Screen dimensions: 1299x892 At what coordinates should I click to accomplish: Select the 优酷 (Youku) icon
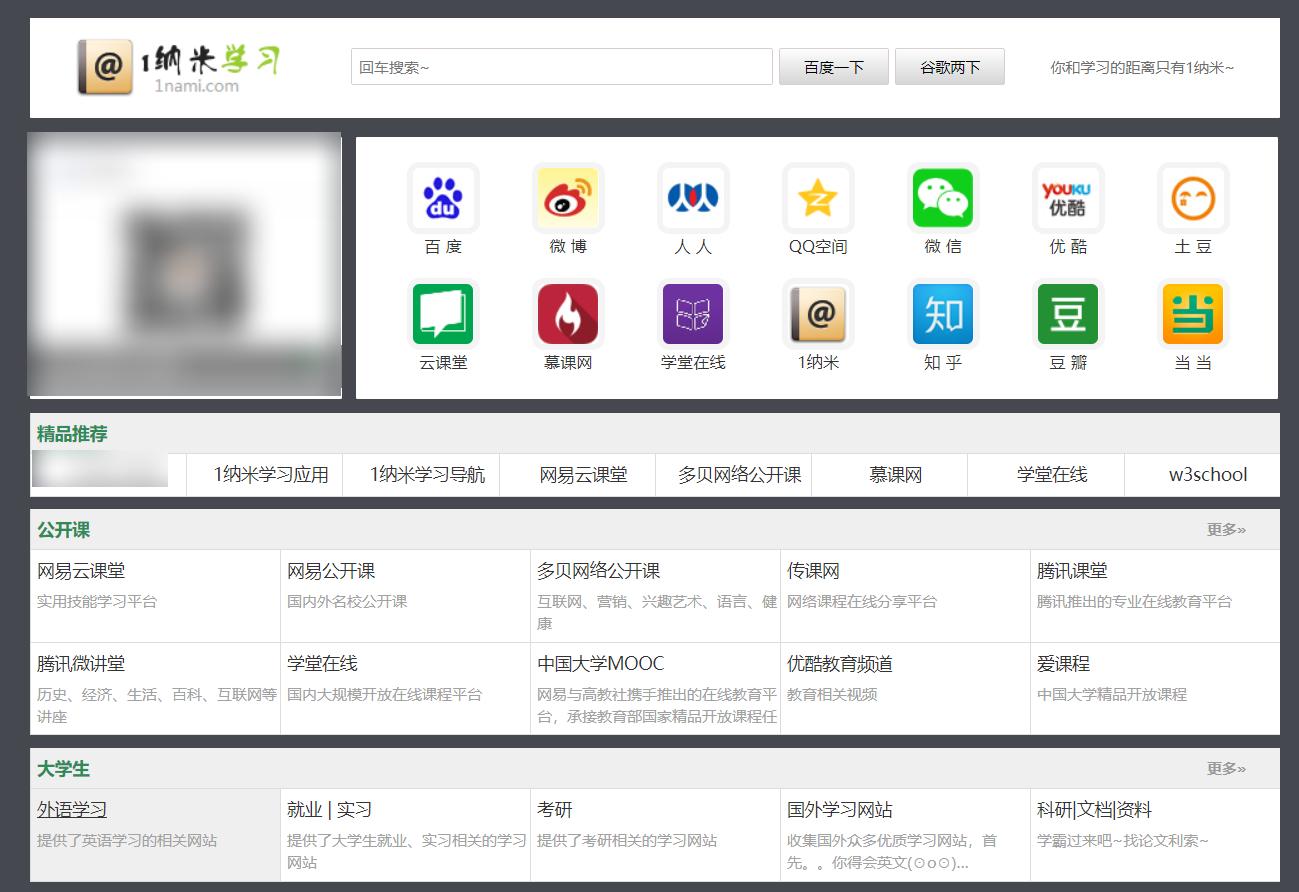coord(1068,198)
